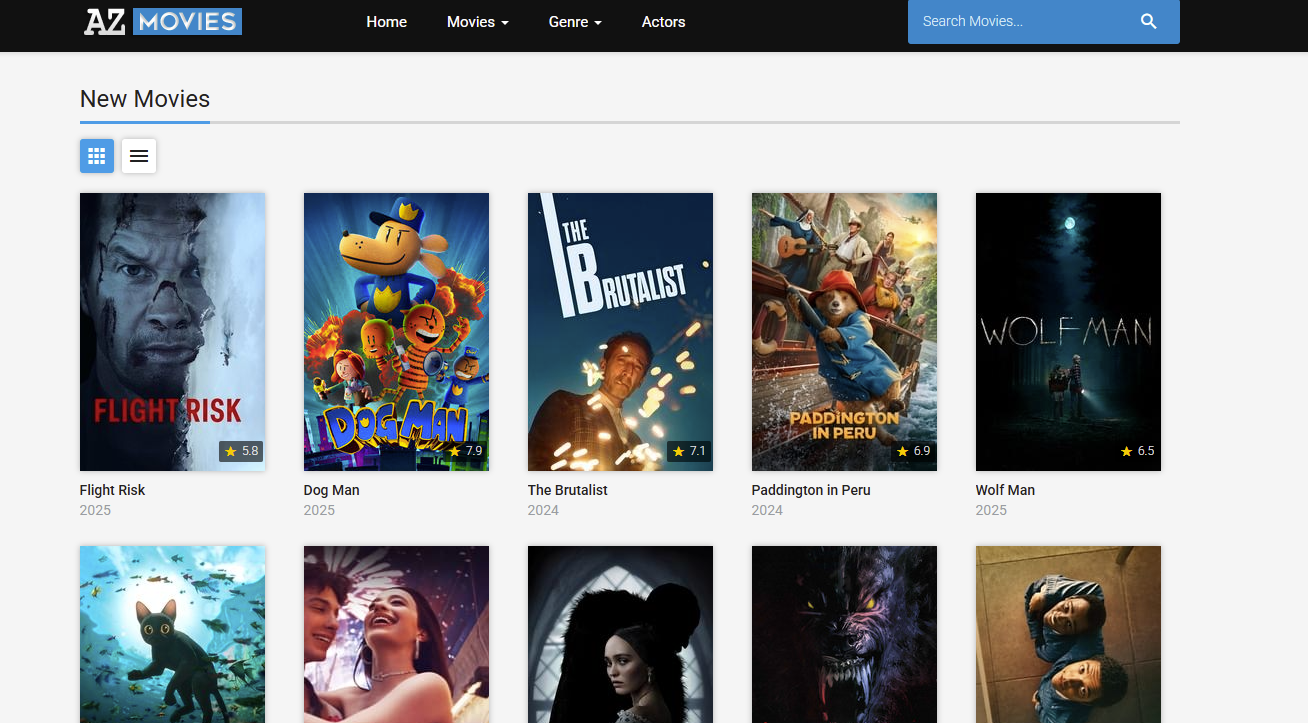Click the AZ Movies logo
Image resolution: width=1308 pixels, height=723 pixels.
click(x=163, y=21)
